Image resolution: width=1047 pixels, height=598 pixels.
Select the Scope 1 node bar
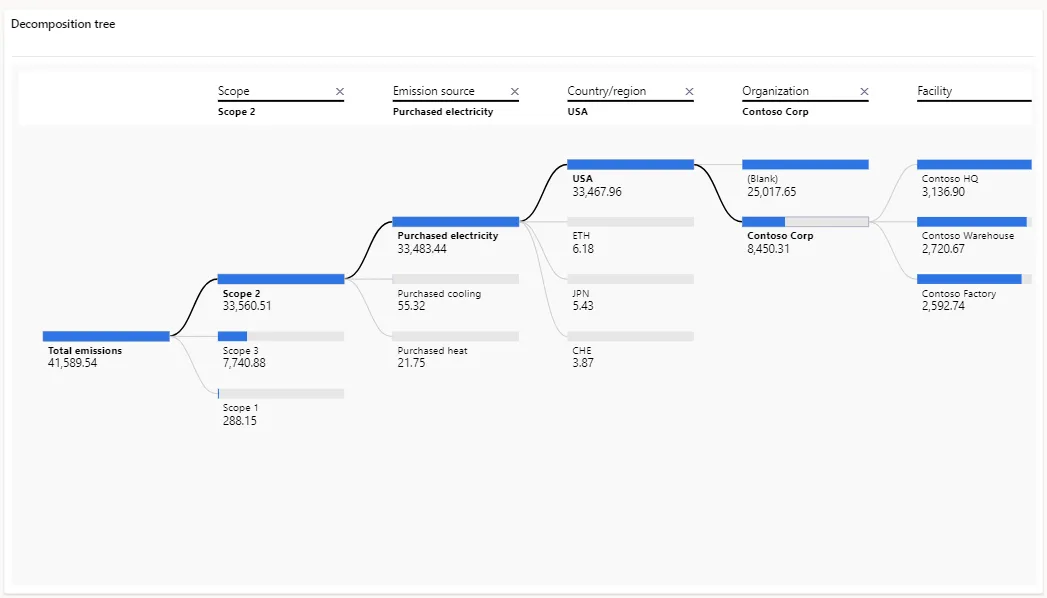280,394
